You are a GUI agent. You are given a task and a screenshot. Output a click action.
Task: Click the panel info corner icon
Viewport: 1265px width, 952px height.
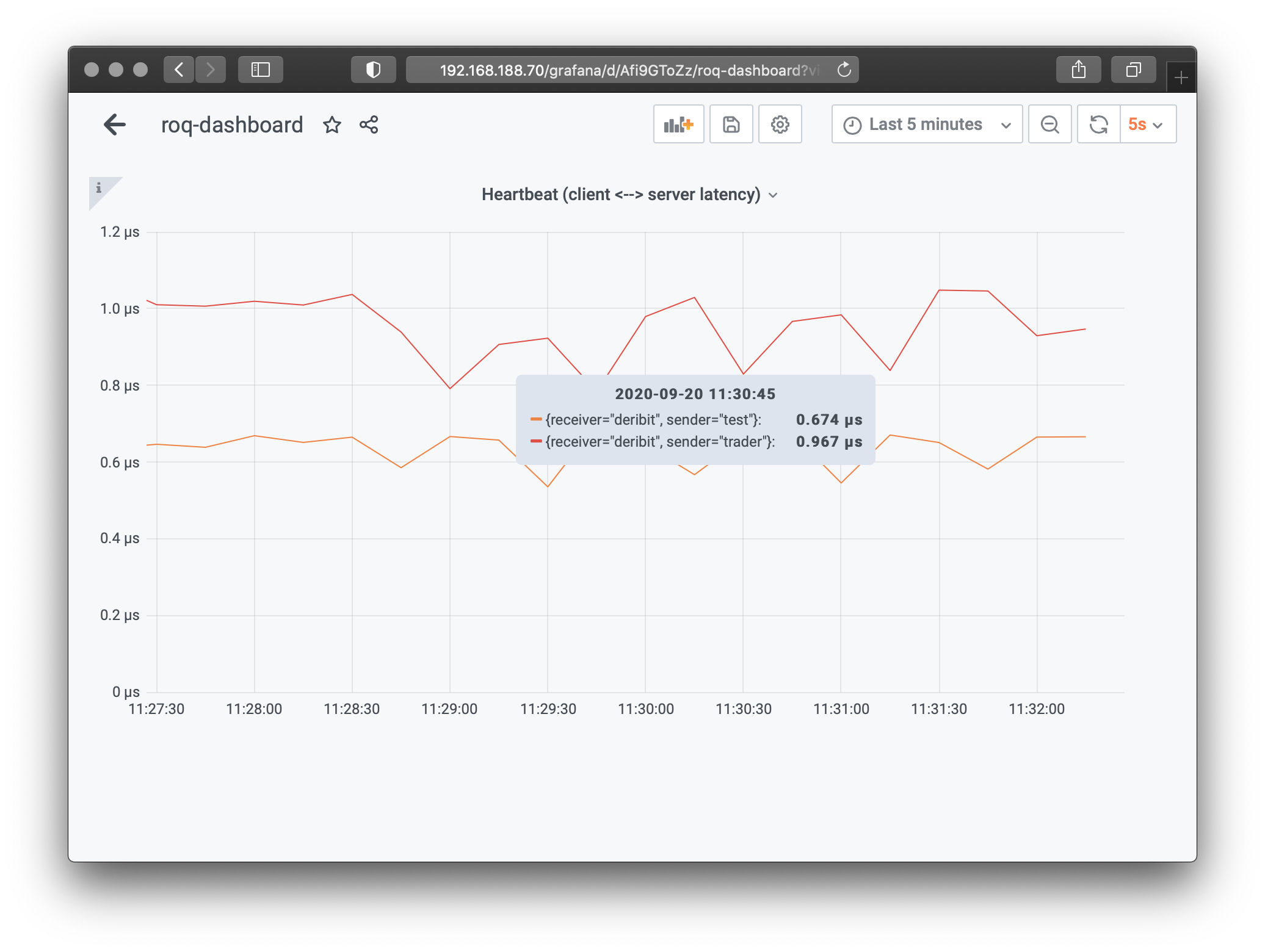click(x=99, y=188)
